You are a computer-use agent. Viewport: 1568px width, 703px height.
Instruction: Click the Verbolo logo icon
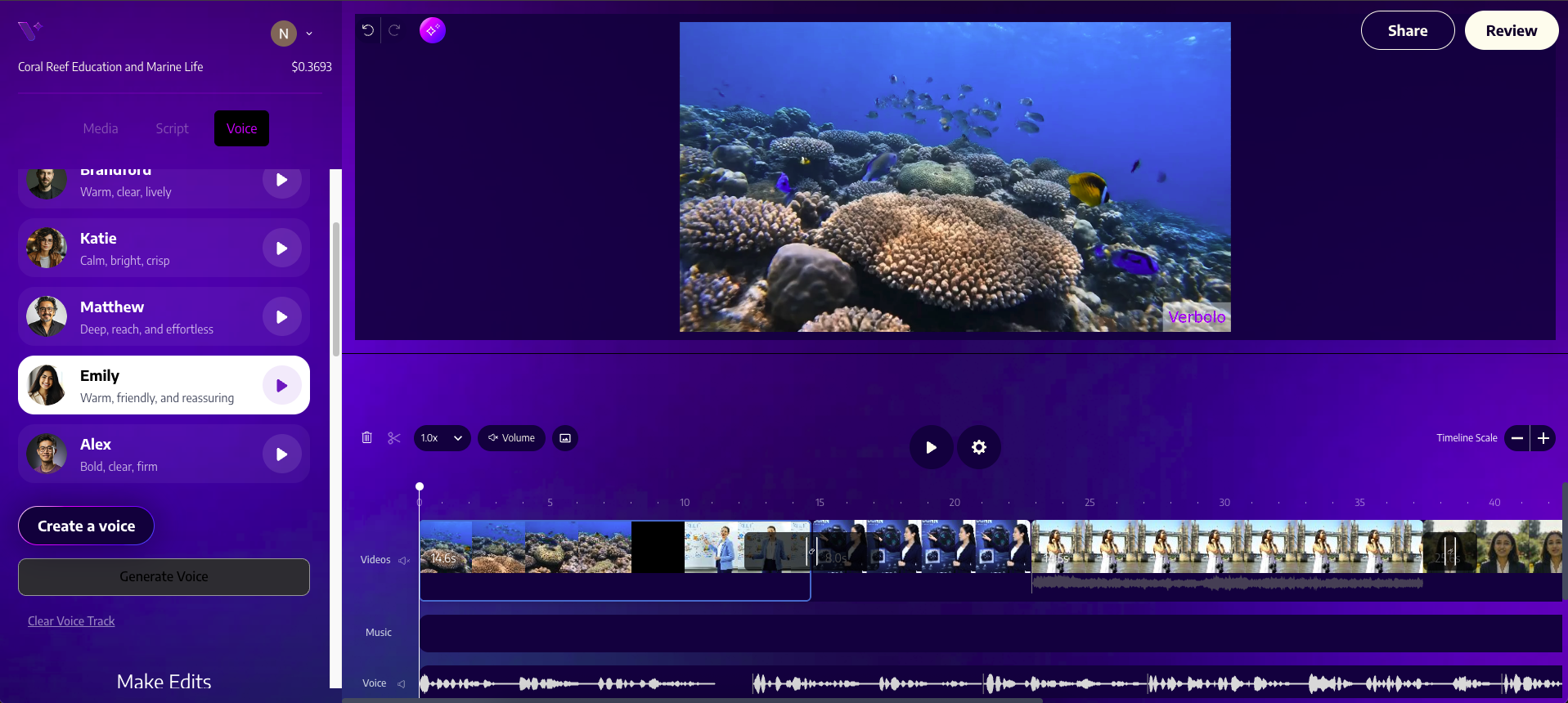30,31
